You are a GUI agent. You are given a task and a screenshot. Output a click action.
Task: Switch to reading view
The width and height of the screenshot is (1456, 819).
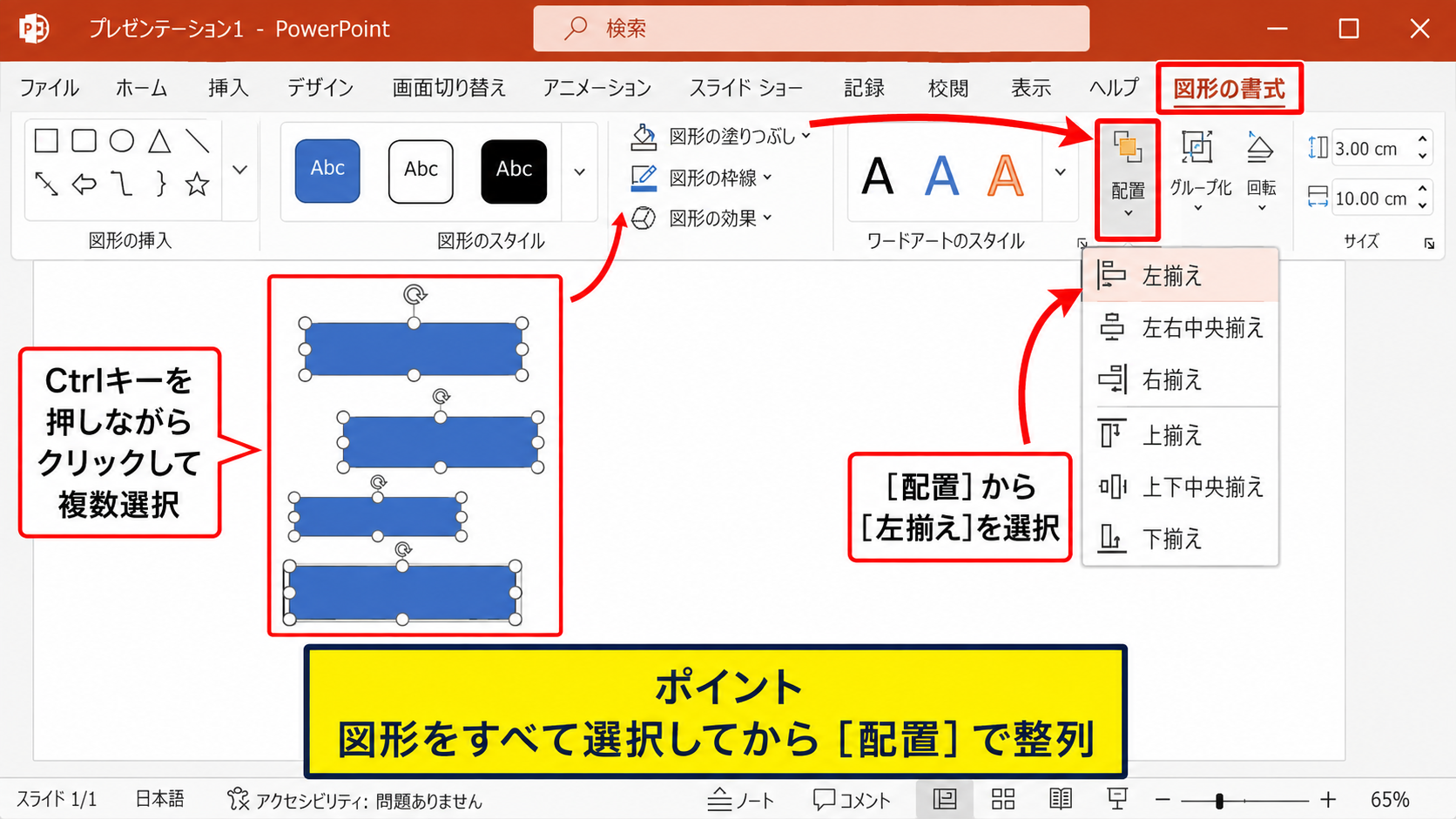point(1061,799)
